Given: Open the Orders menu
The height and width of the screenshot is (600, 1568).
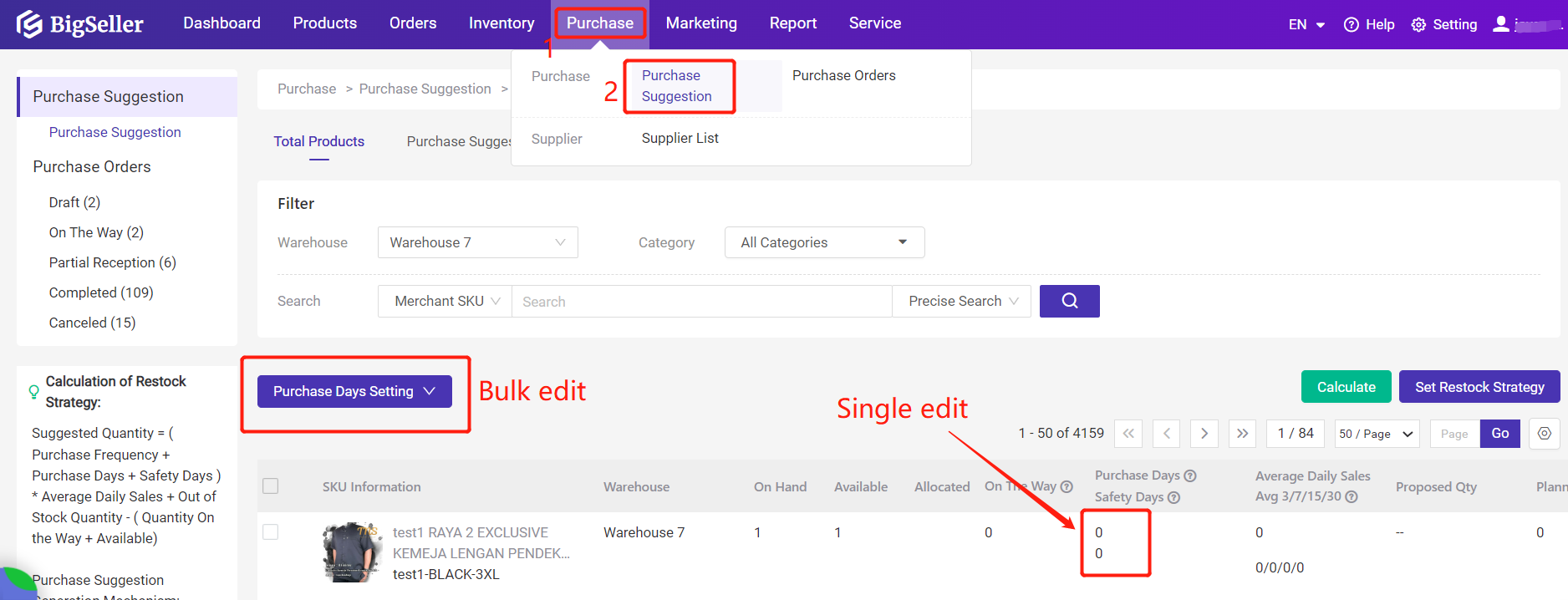Looking at the screenshot, I should pos(413,23).
